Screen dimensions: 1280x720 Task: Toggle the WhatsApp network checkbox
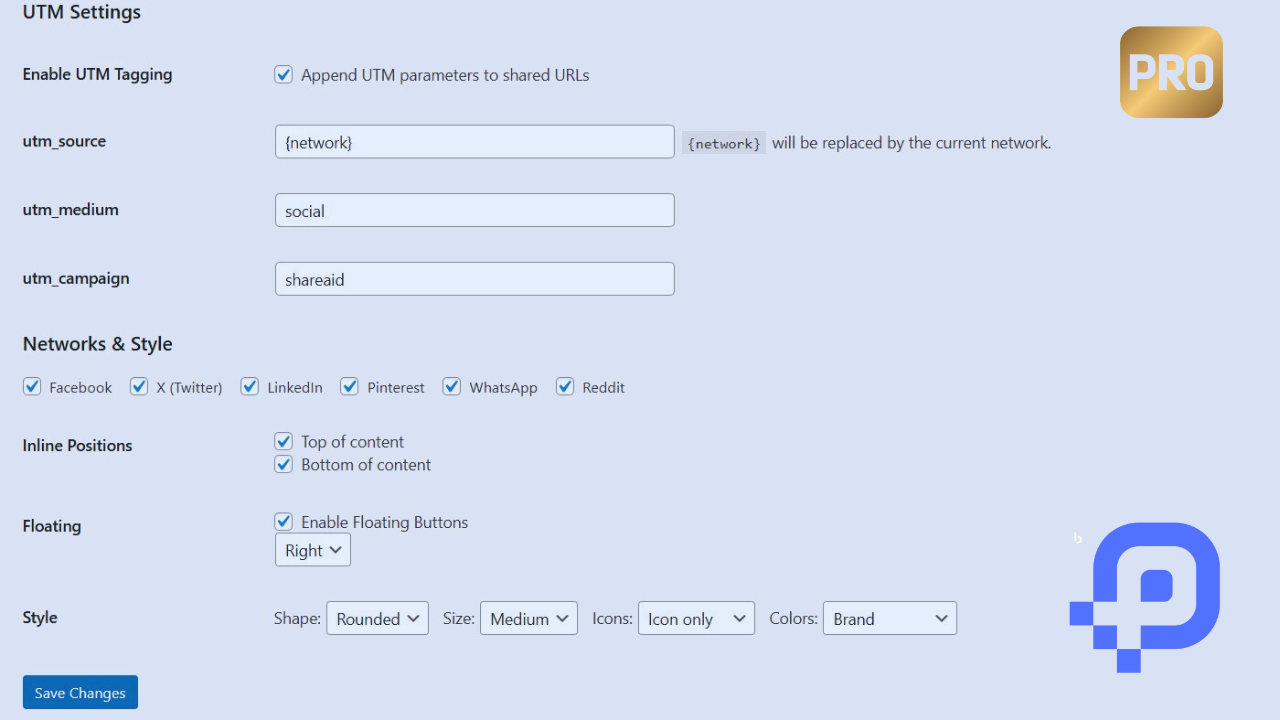451,386
